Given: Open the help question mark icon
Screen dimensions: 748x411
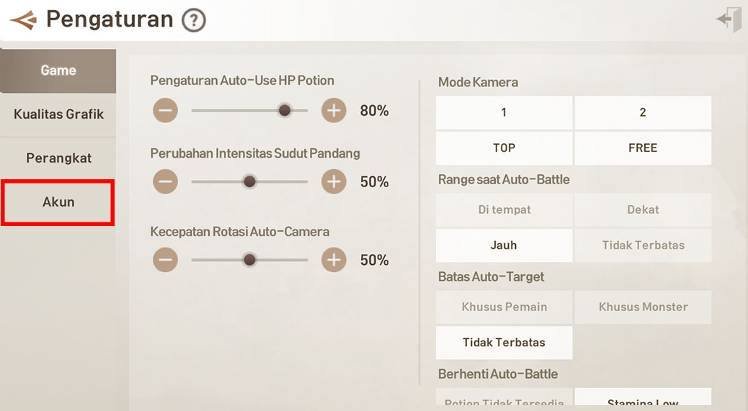Looking at the screenshot, I should click(x=194, y=21).
